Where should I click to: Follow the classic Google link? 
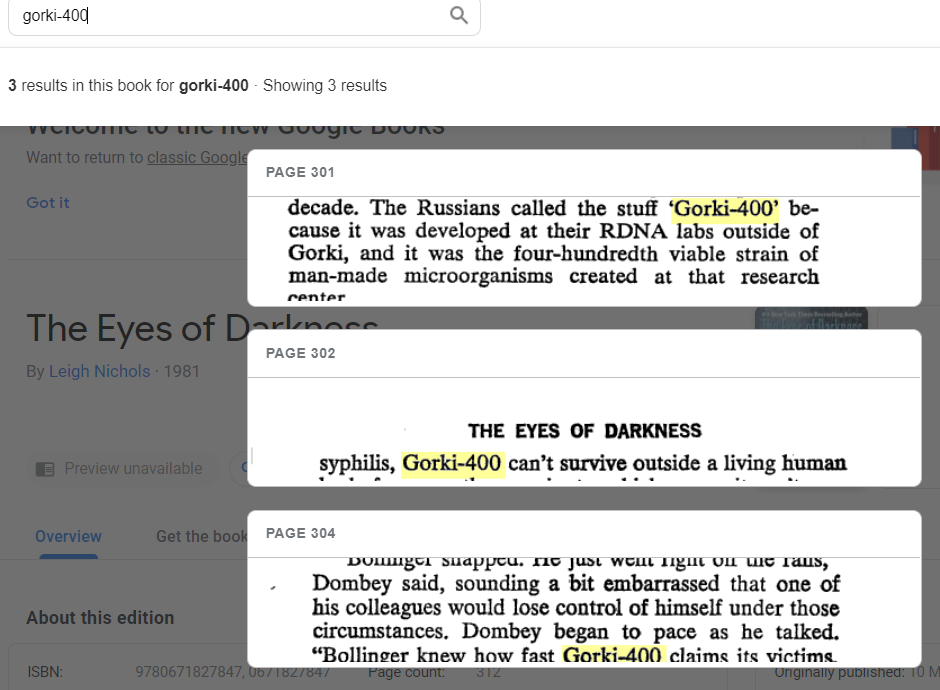(x=197, y=158)
